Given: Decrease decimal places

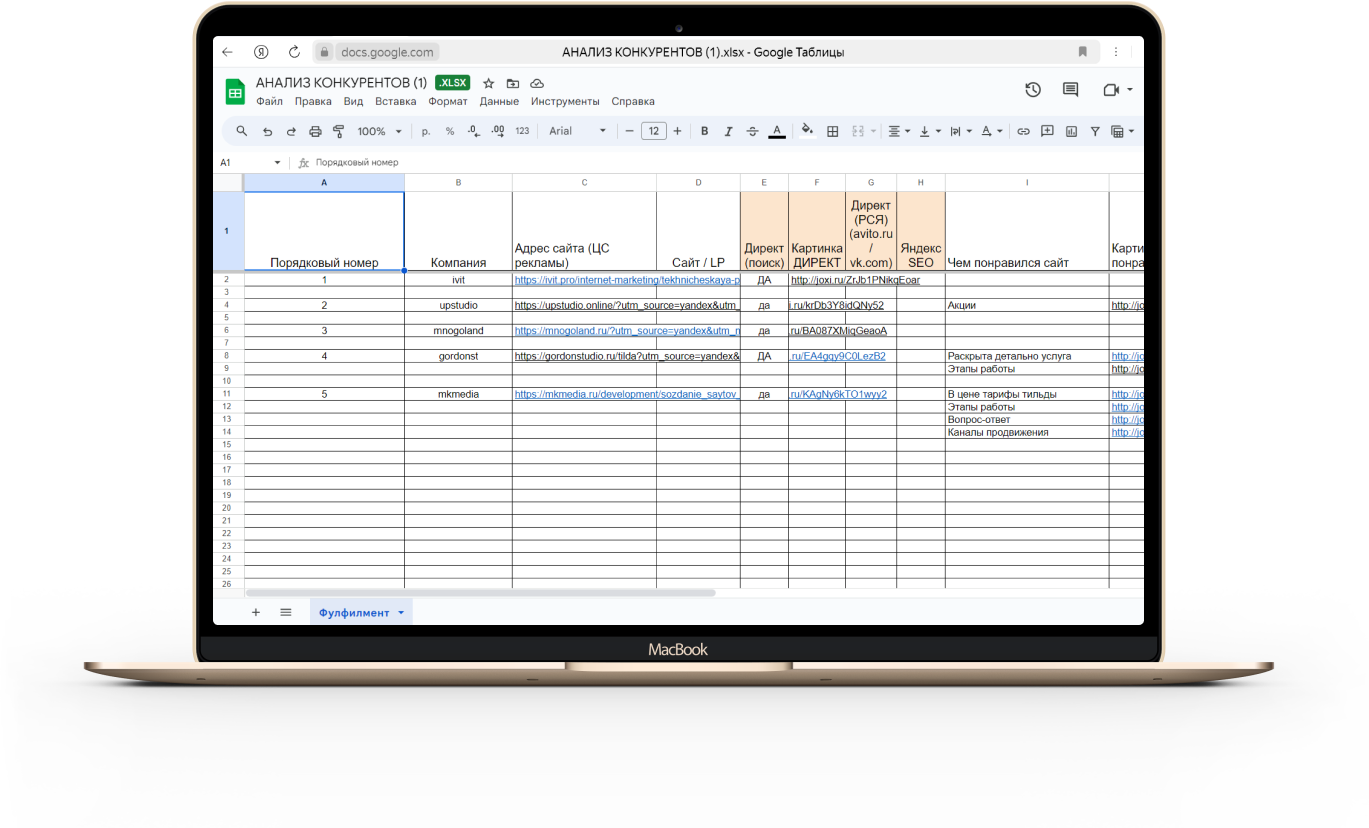Looking at the screenshot, I should 474,131.
